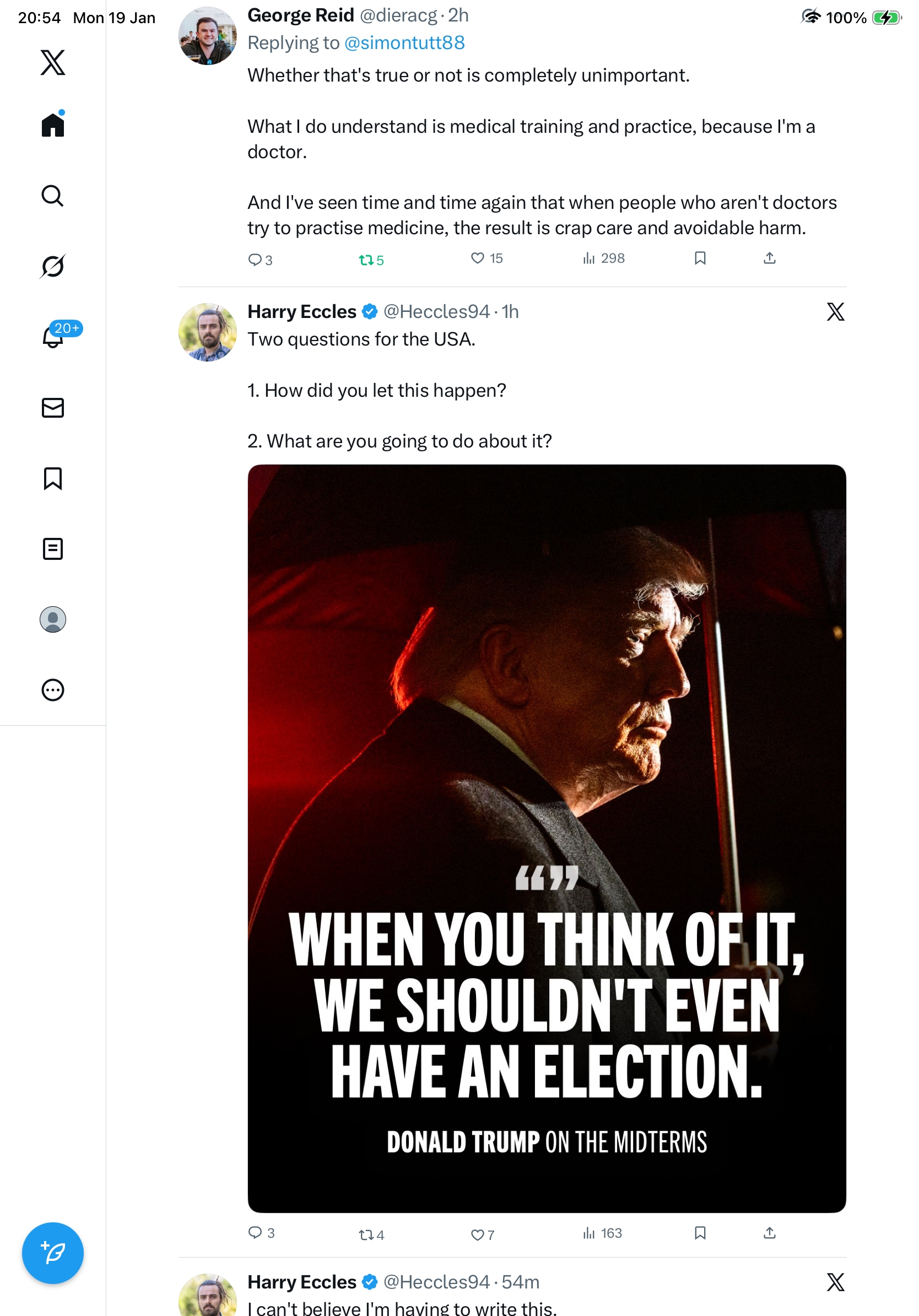Open share menu on Harry Eccles' post
919x1316 pixels.
[x=770, y=1233]
